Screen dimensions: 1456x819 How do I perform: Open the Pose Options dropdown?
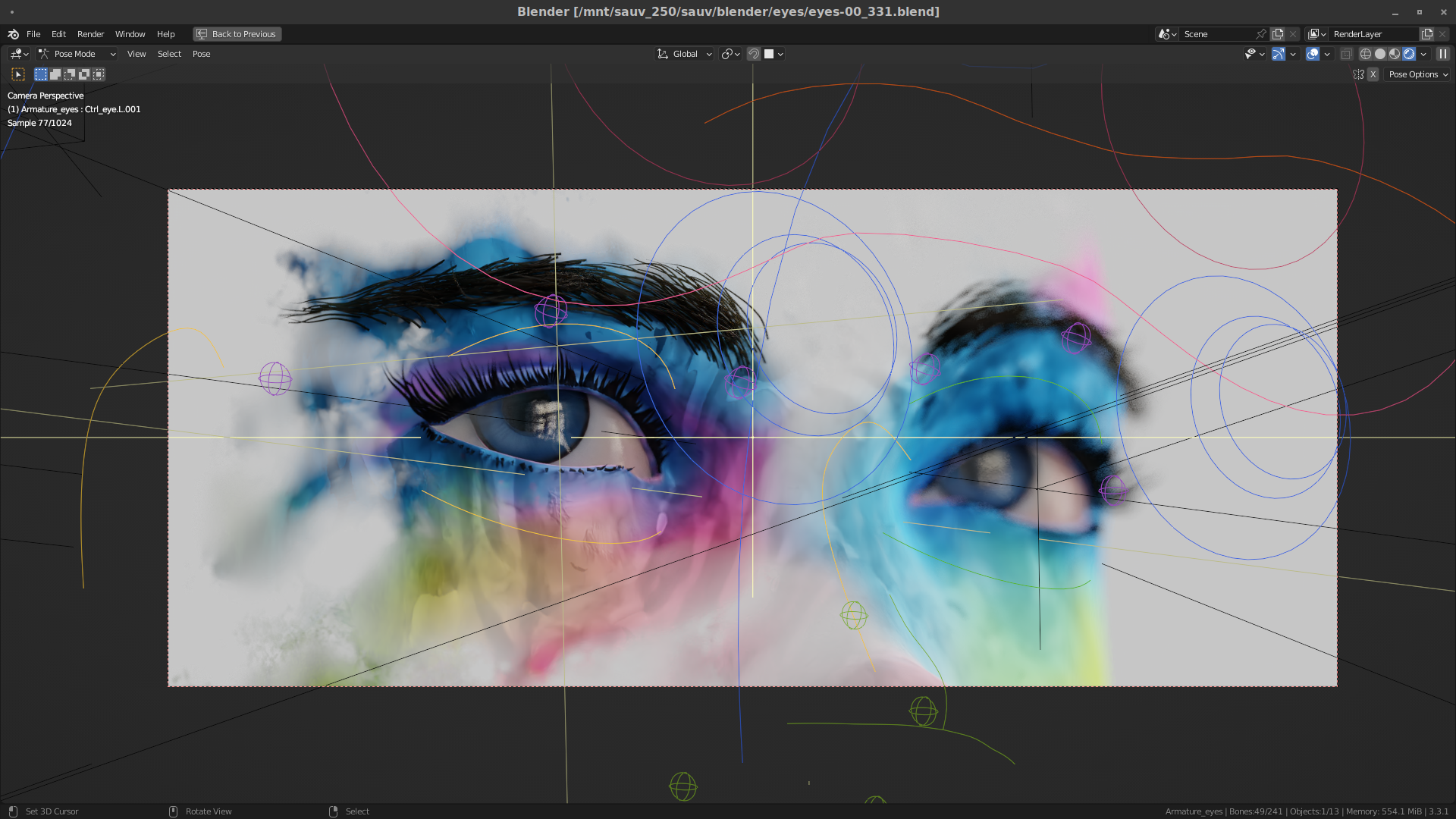point(1417,74)
